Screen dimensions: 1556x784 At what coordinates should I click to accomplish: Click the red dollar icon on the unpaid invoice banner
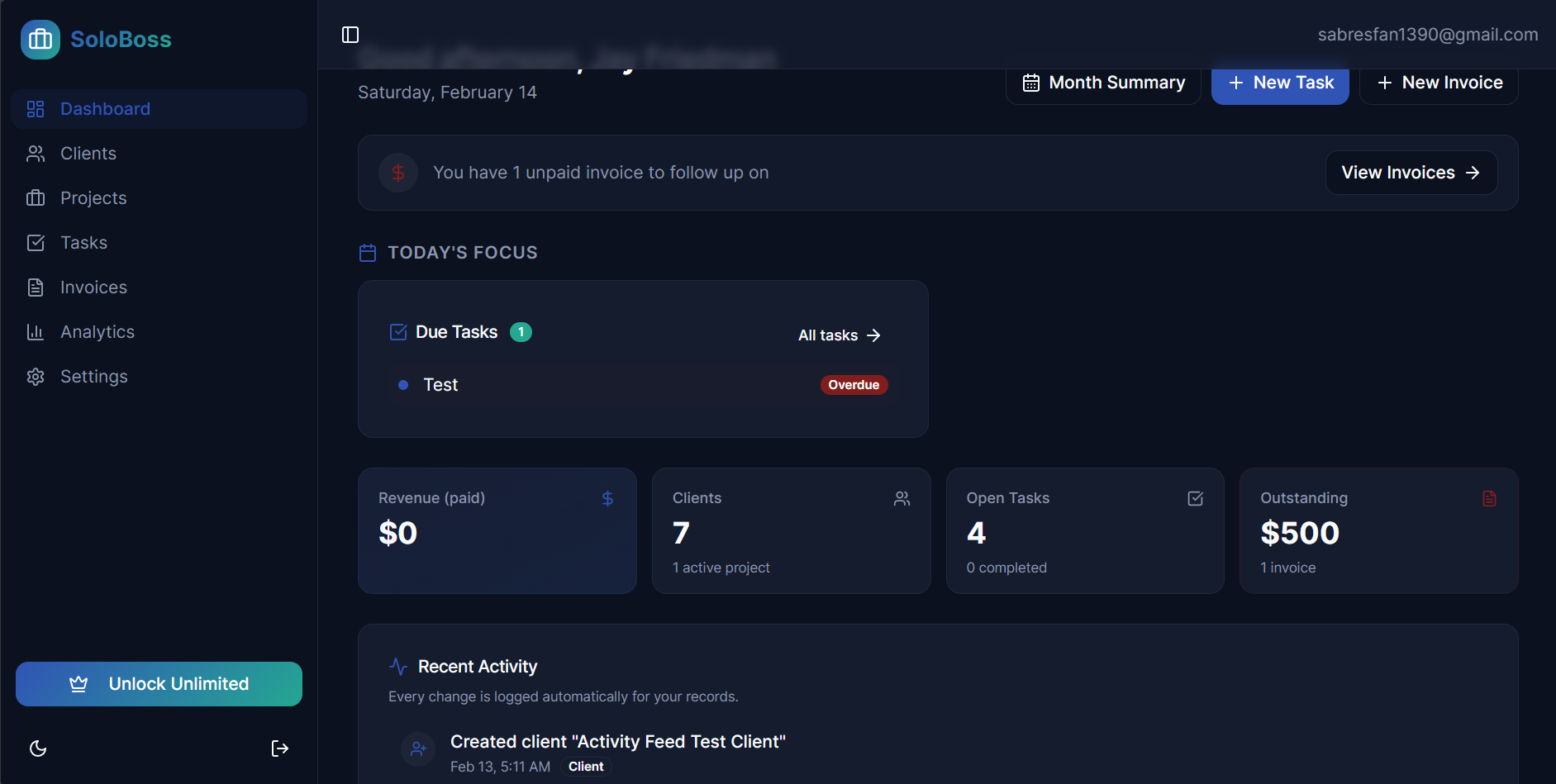398,172
